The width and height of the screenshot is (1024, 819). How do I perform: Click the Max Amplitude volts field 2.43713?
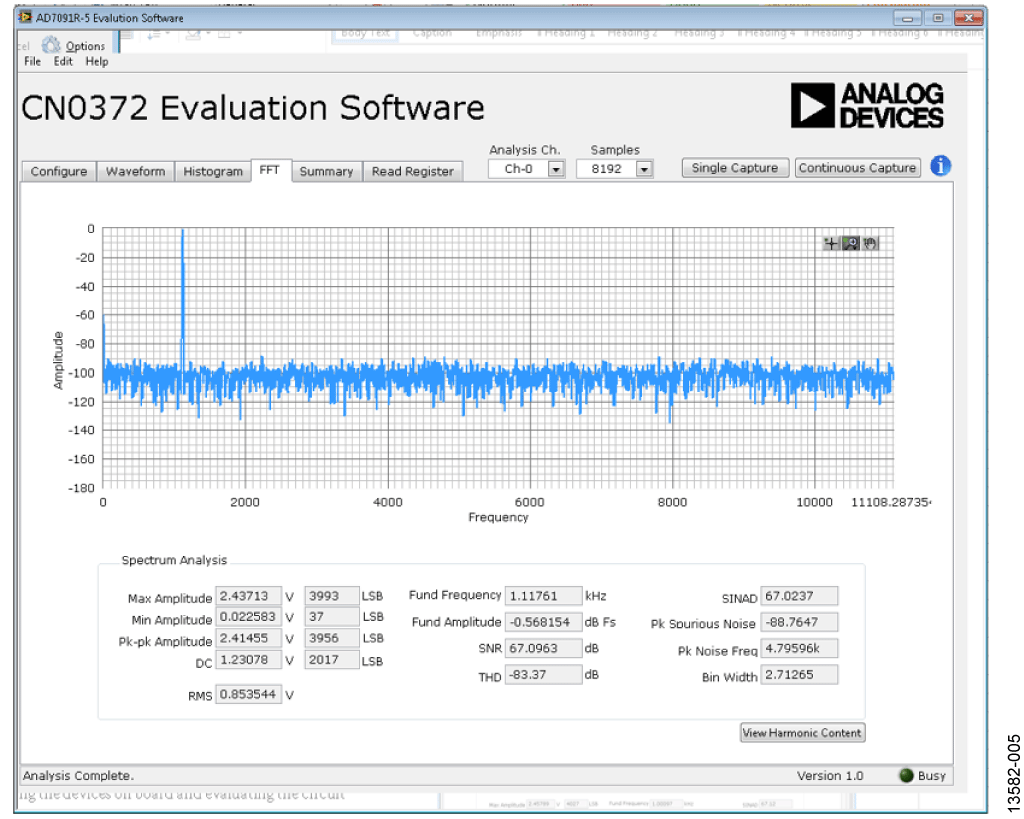(248, 596)
